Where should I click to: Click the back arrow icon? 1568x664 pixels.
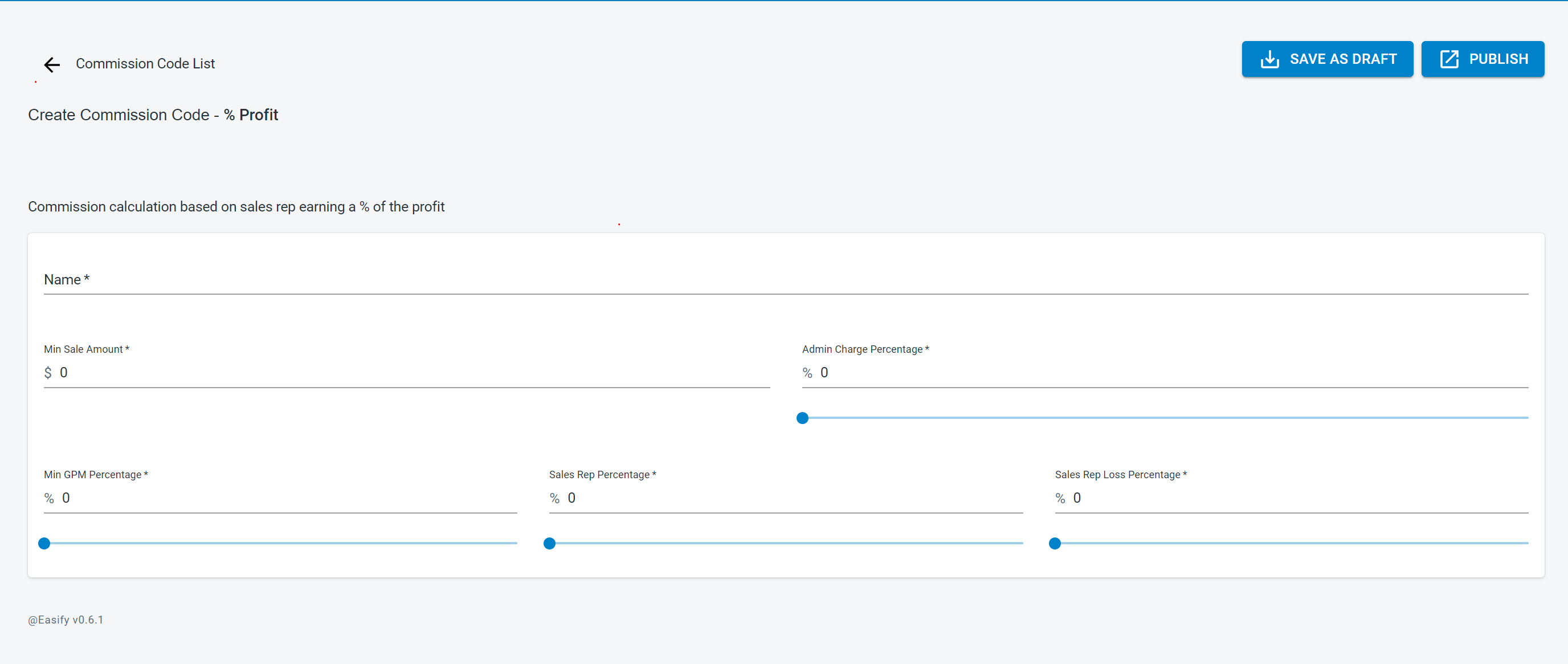(x=52, y=64)
